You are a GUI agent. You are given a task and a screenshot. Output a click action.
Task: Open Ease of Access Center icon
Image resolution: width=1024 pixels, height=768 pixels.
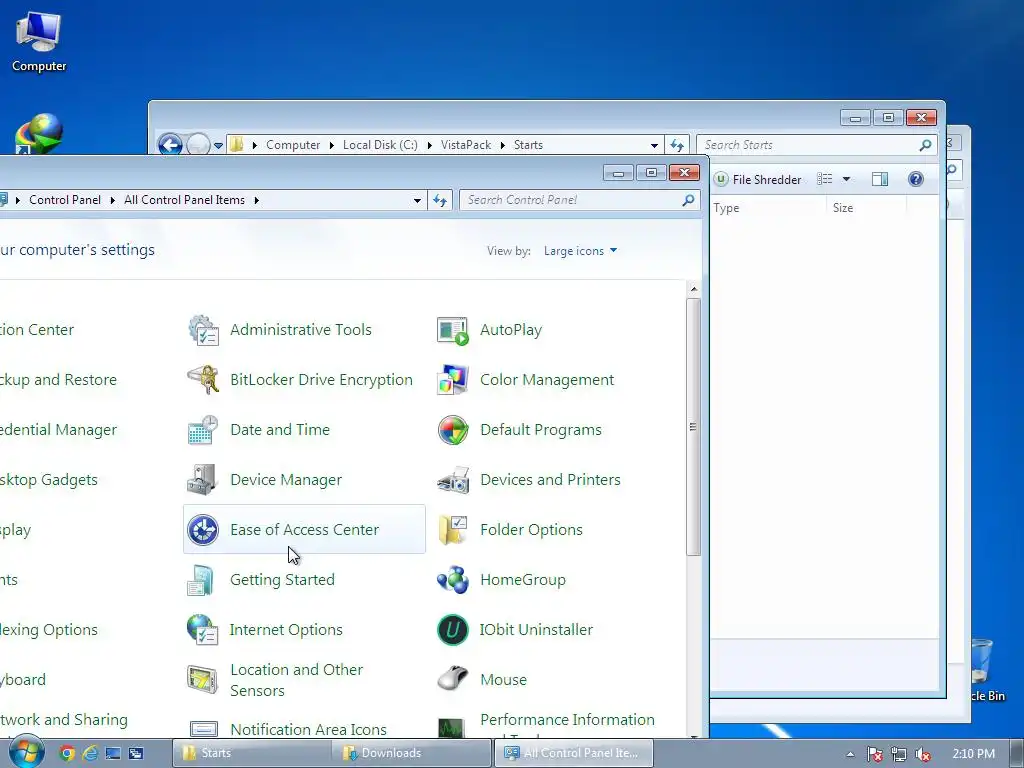coord(203,530)
